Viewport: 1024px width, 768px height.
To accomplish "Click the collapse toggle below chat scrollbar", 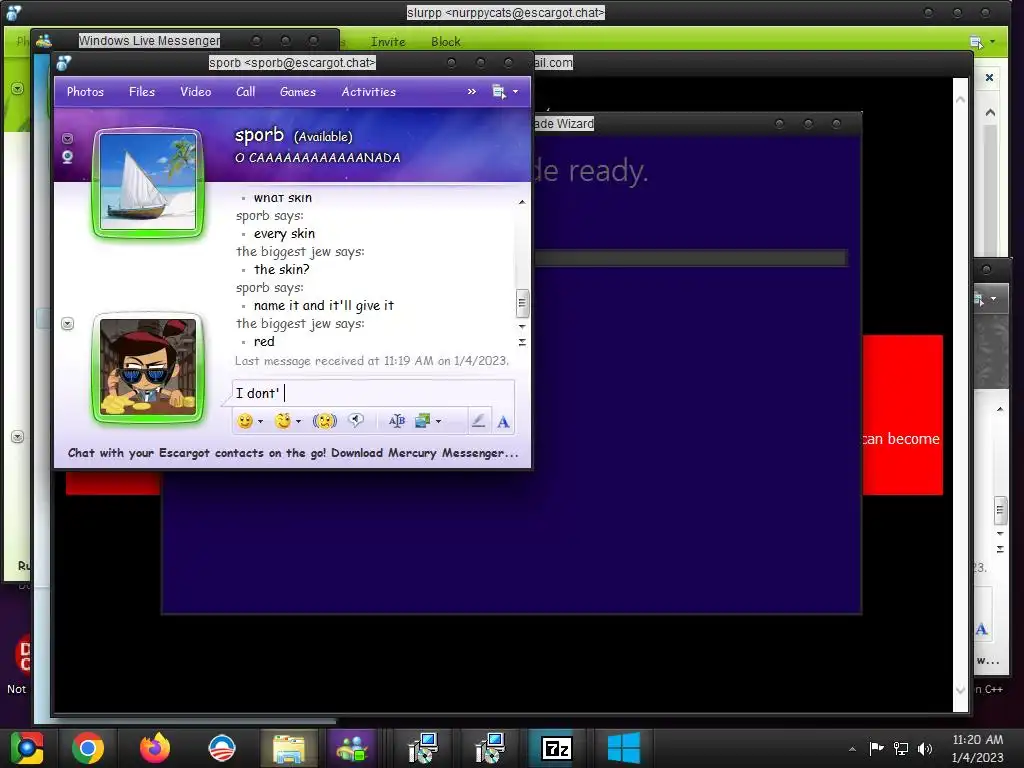I will [x=522, y=342].
